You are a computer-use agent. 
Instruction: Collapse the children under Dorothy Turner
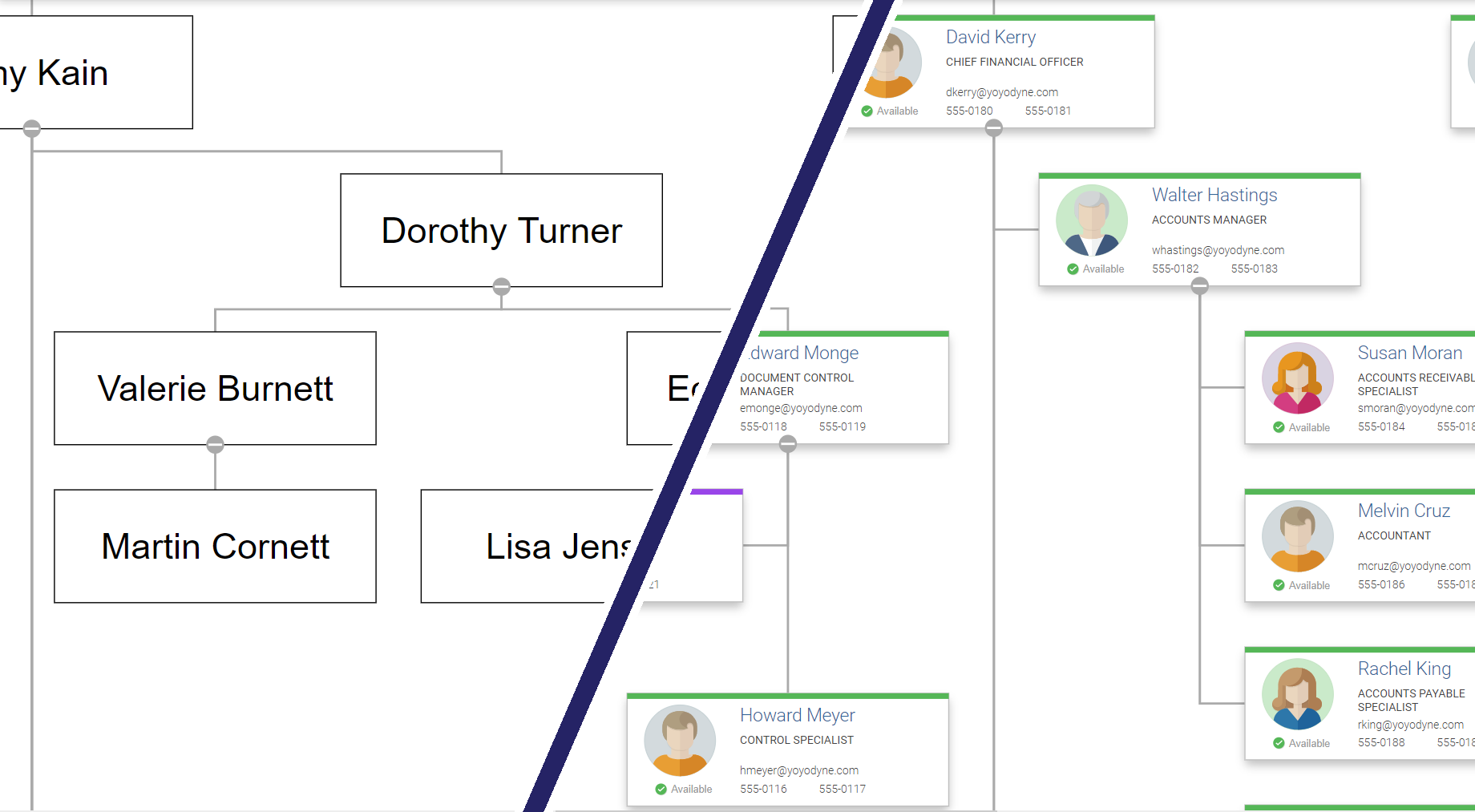502,286
